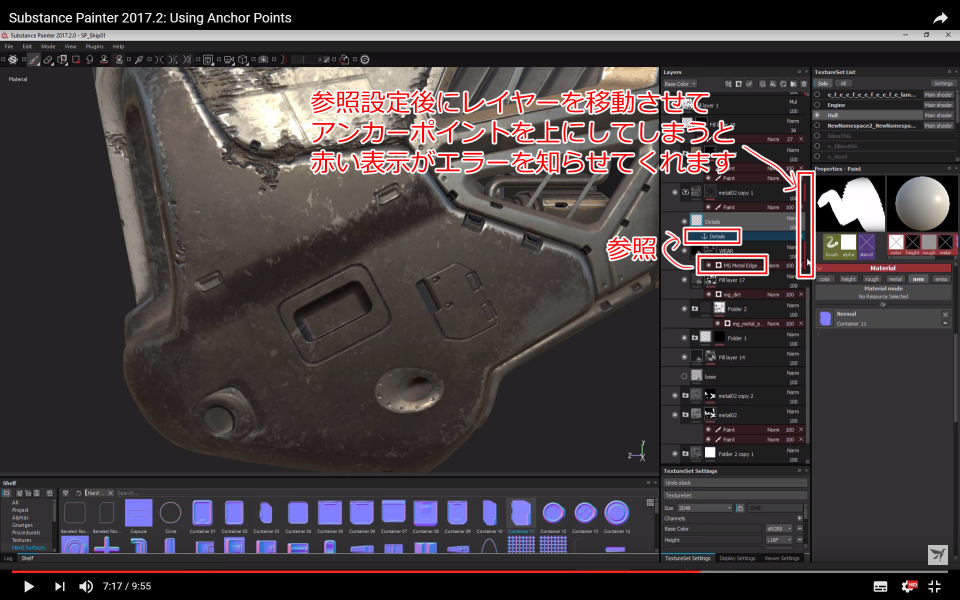Viewport: 960px width, 600px height.
Task: Click Solo button in TextureSet List
Action: point(823,83)
